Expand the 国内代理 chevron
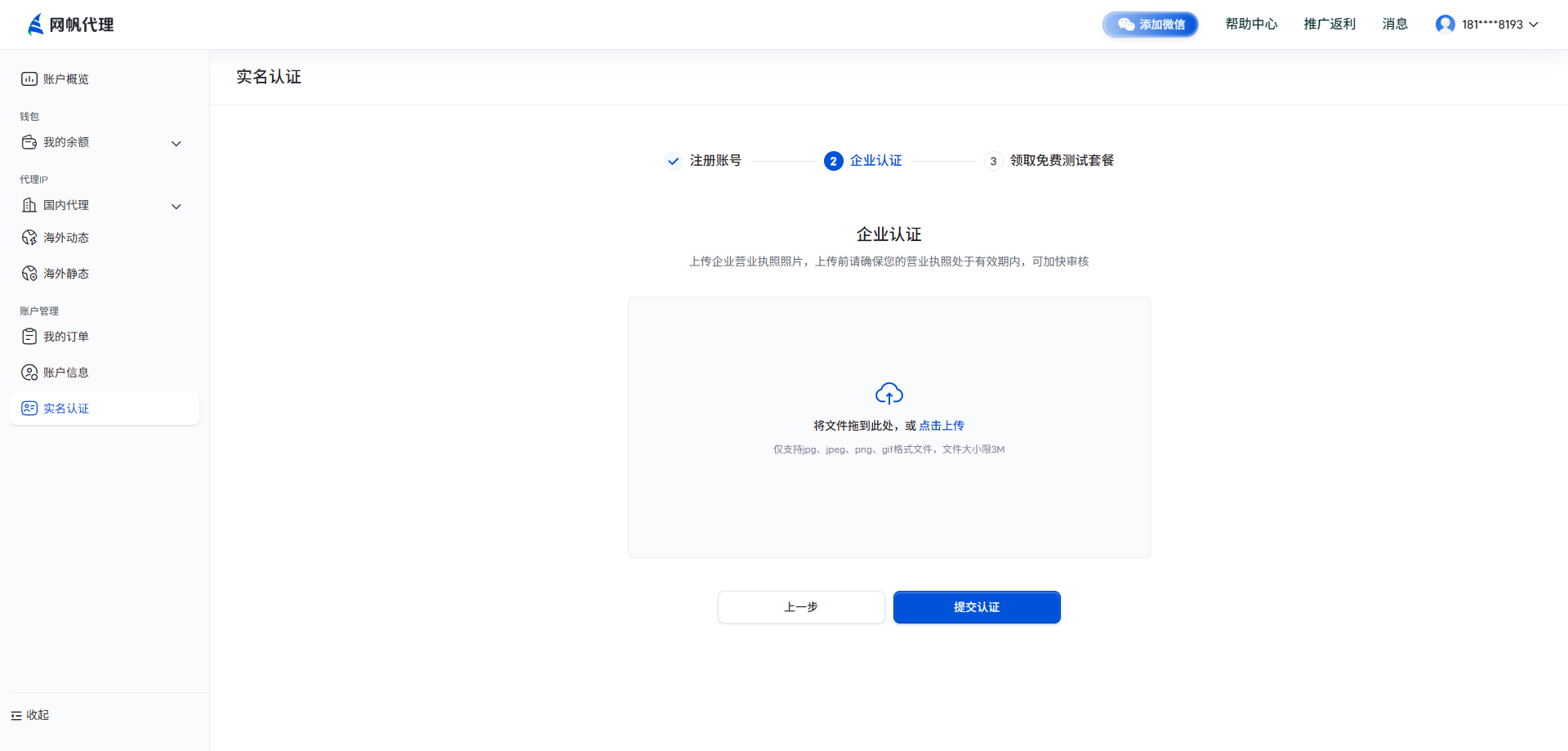This screenshot has height=751, width=1568. click(x=176, y=207)
